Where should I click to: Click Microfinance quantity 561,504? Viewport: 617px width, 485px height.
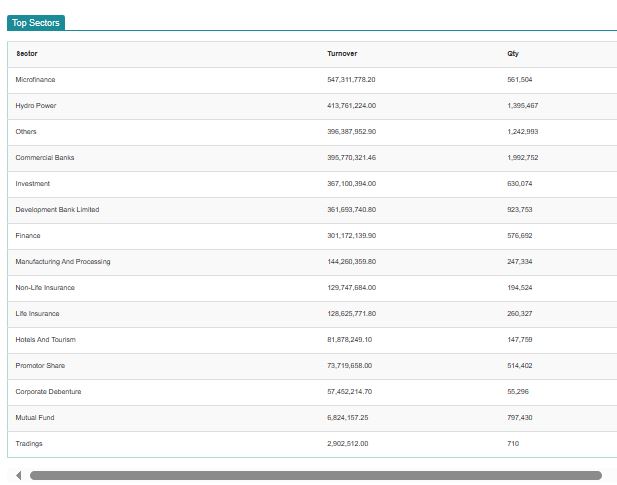[x=520, y=80]
